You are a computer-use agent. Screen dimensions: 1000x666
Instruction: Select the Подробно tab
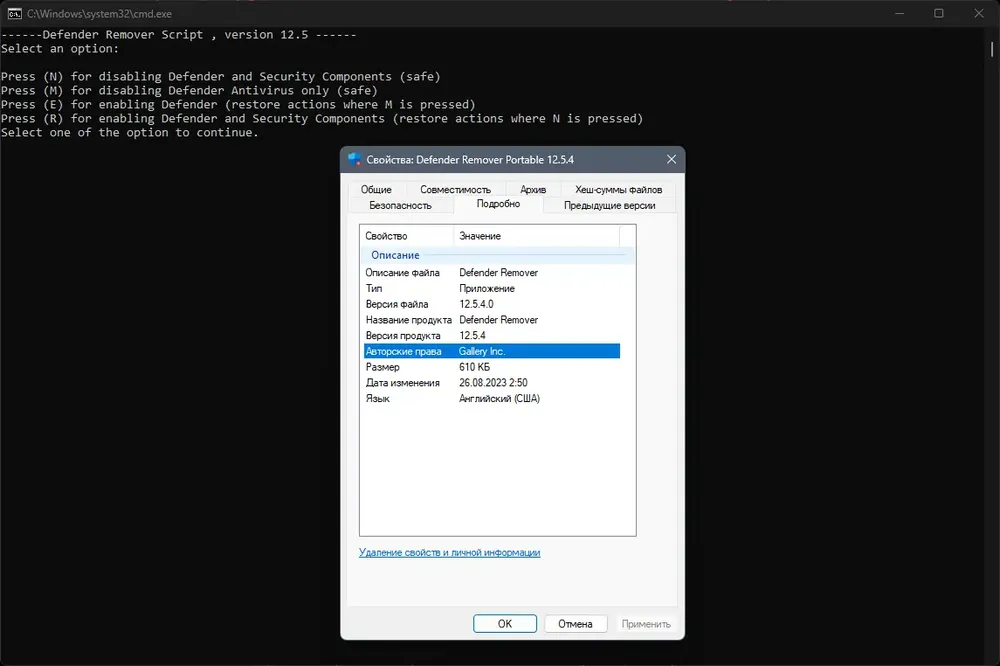(x=498, y=204)
